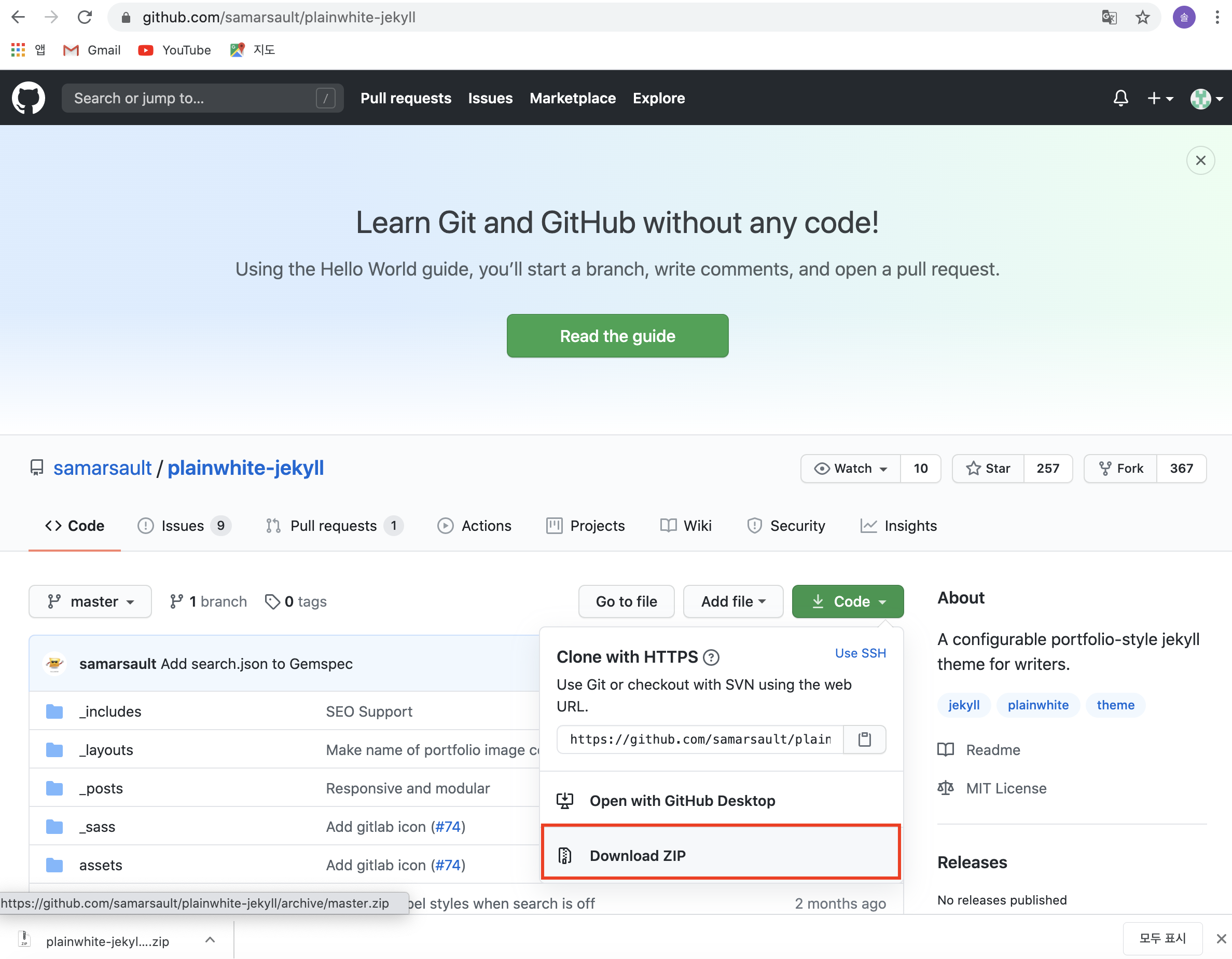Open the notifications bell

(x=1120, y=98)
